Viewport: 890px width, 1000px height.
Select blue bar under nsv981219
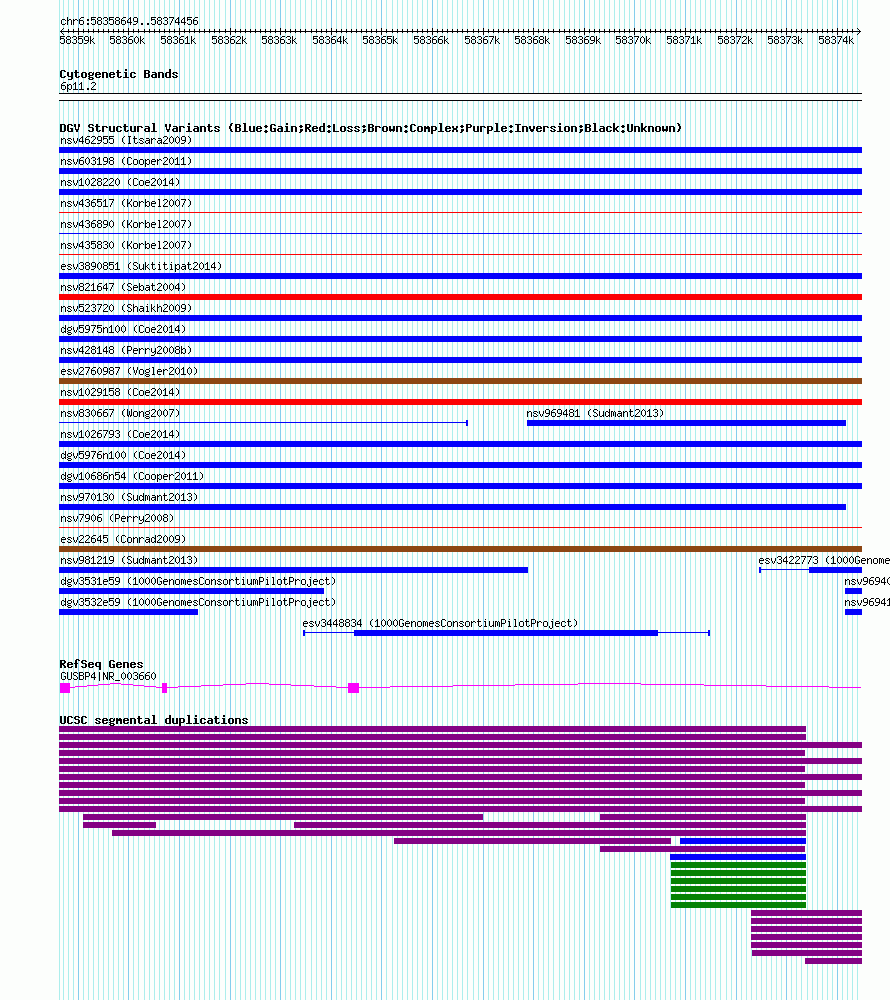click(x=293, y=570)
